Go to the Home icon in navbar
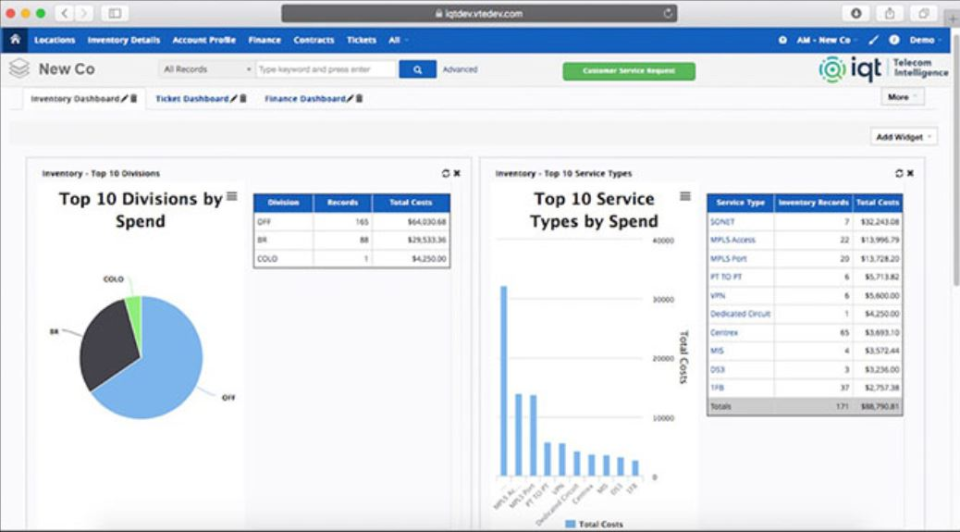Image resolution: width=960 pixels, height=532 pixels. [15, 39]
